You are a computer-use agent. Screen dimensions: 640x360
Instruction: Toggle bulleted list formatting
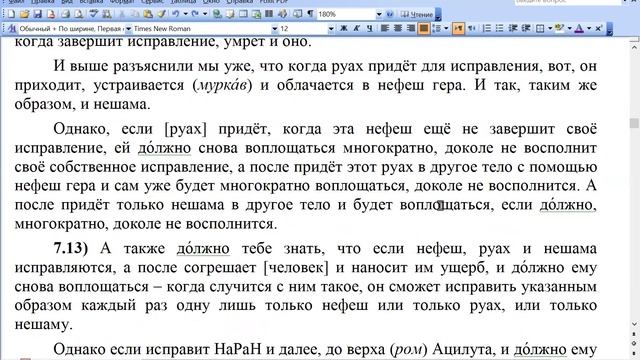[x=500, y=29]
